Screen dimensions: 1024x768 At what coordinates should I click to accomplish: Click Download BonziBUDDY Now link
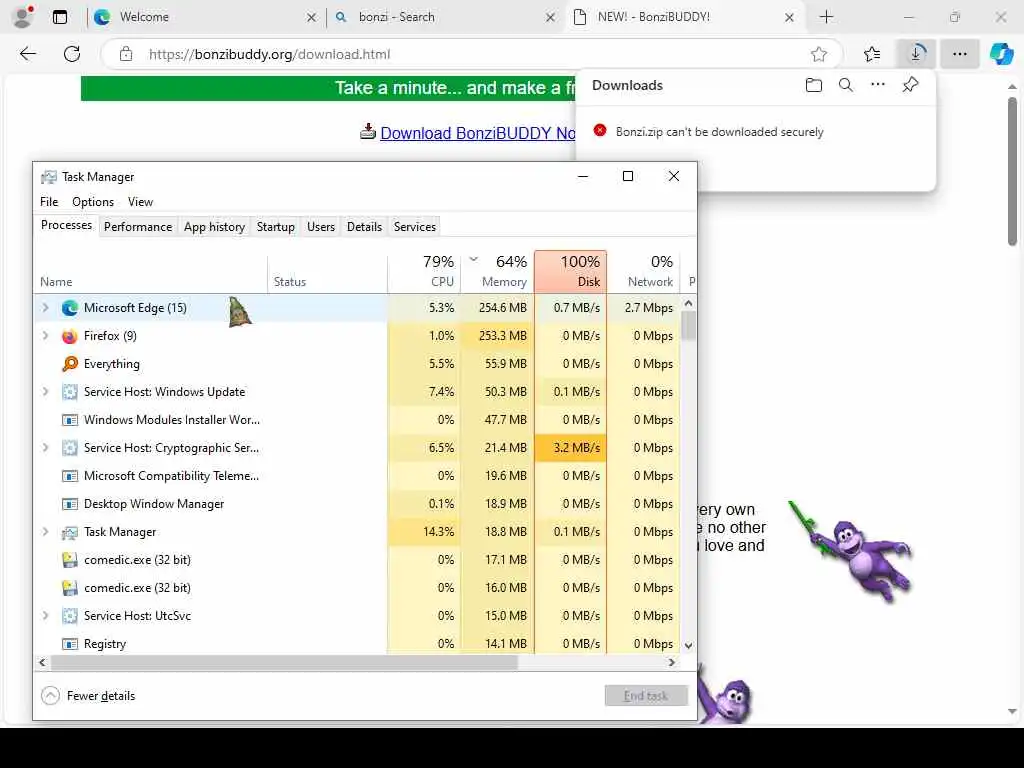(x=477, y=133)
